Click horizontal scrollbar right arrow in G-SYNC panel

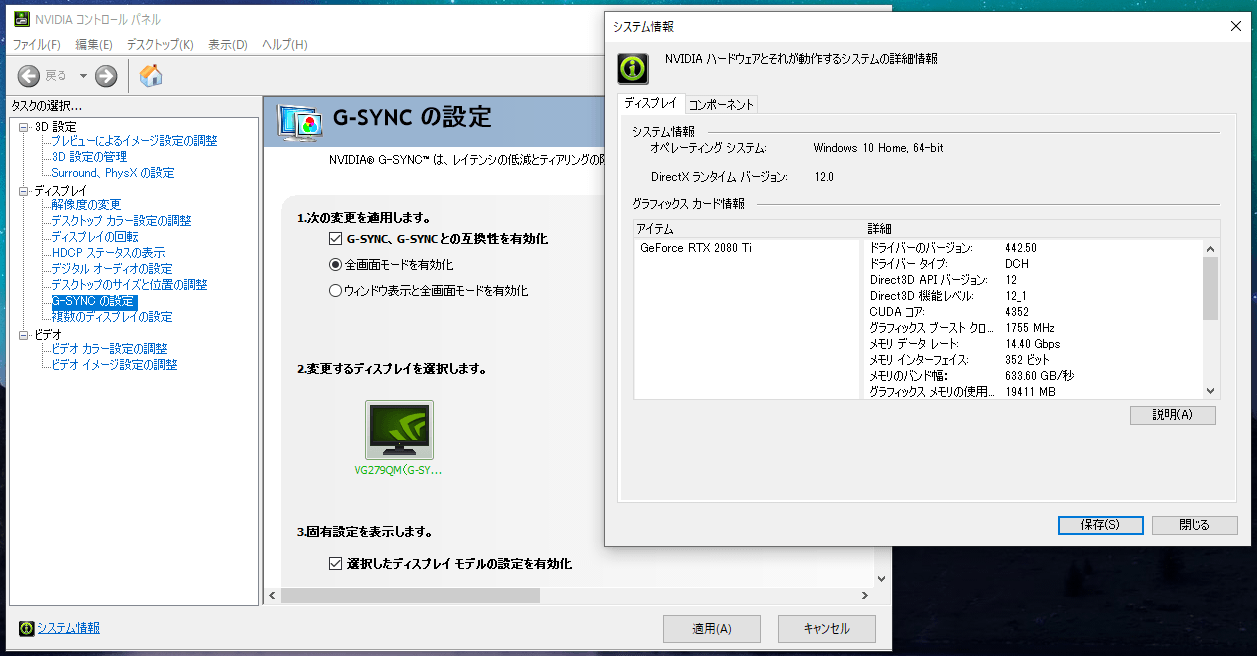click(x=864, y=595)
